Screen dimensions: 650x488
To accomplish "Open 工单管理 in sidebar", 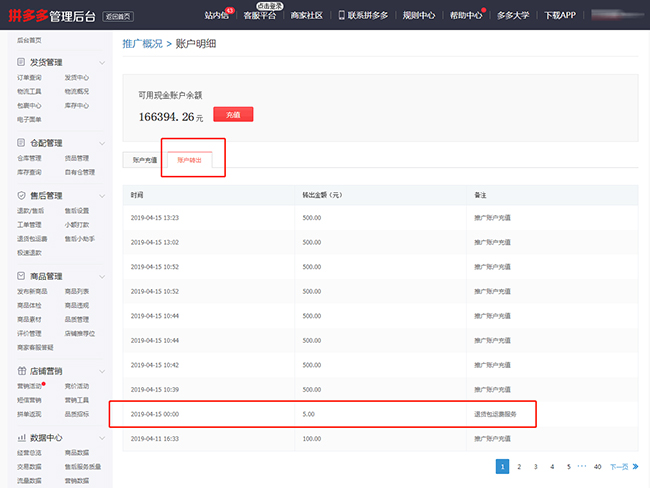I will coord(29,225).
